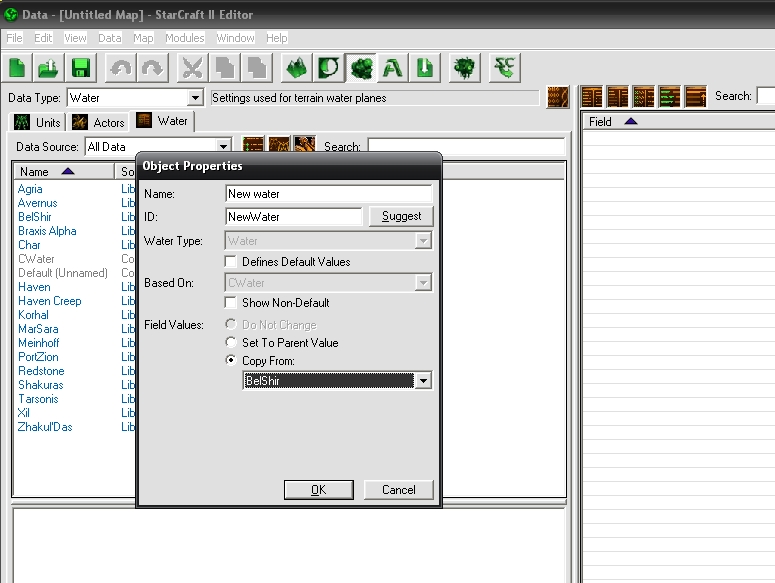
Task: Check the Show Non-Default checkbox
Action: coord(230,302)
